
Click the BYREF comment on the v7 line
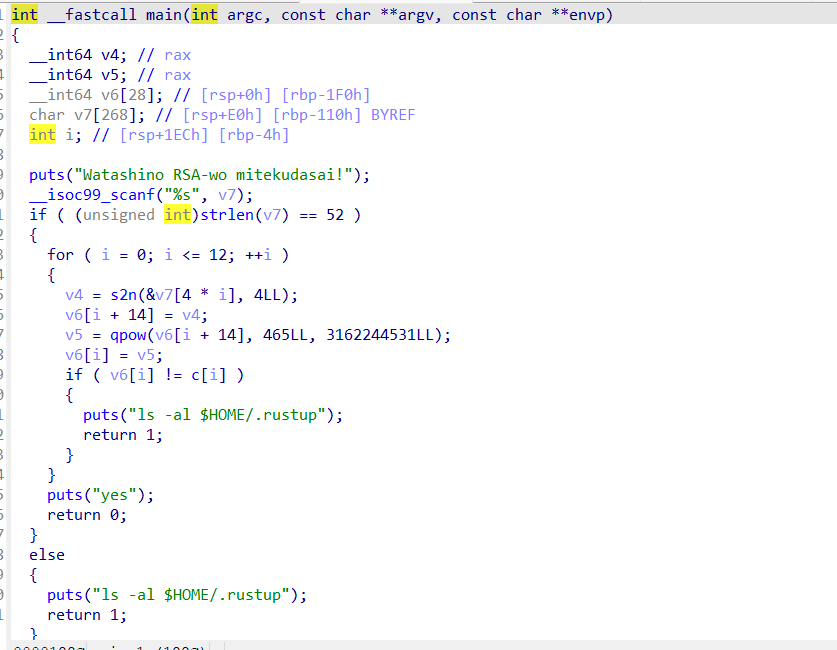click(x=393, y=115)
